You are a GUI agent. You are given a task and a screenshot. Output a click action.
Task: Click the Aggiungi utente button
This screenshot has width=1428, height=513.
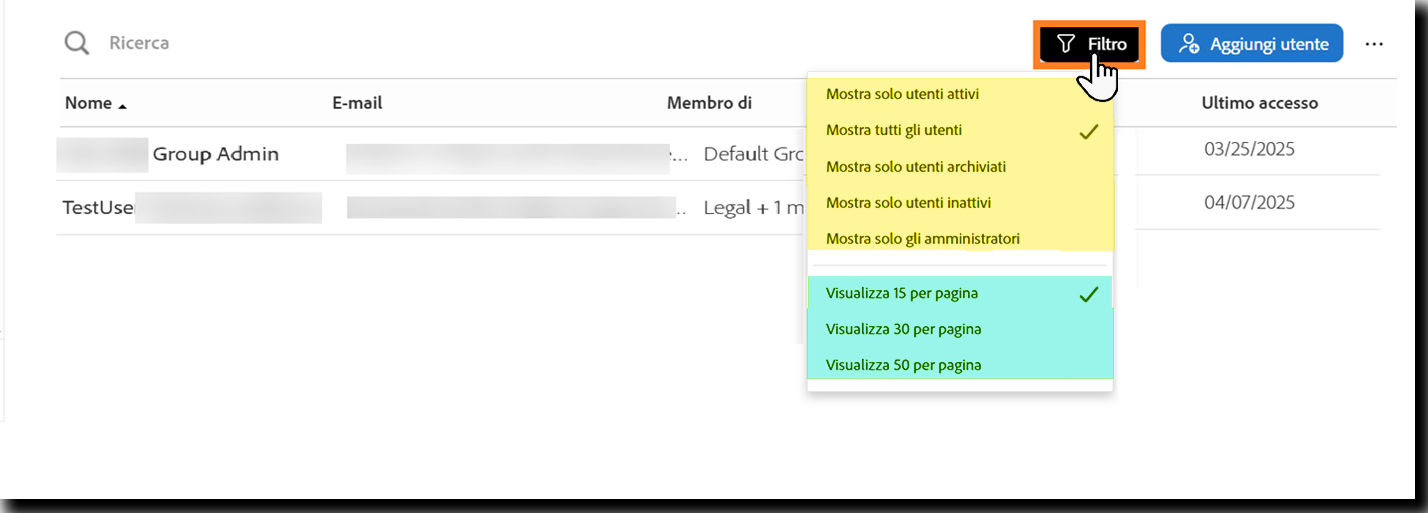(x=1252, y=44)
